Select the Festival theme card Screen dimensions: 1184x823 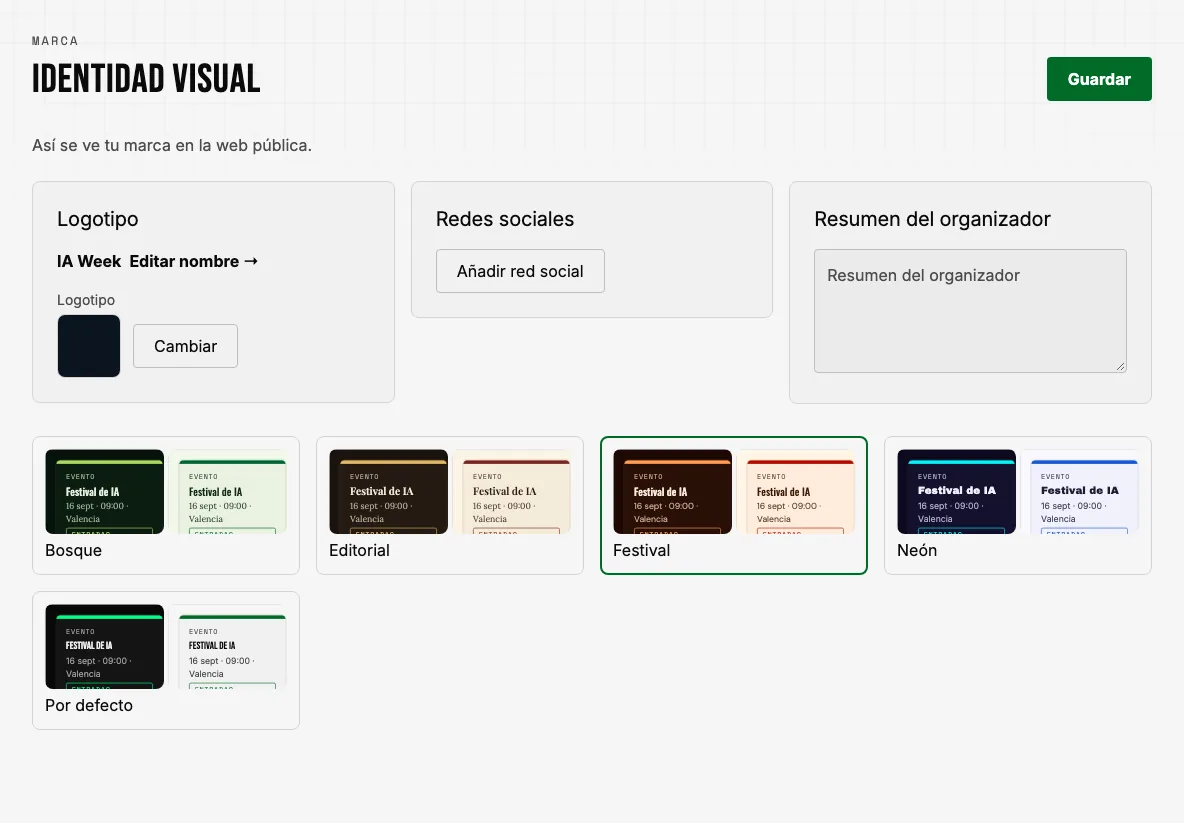734,505
